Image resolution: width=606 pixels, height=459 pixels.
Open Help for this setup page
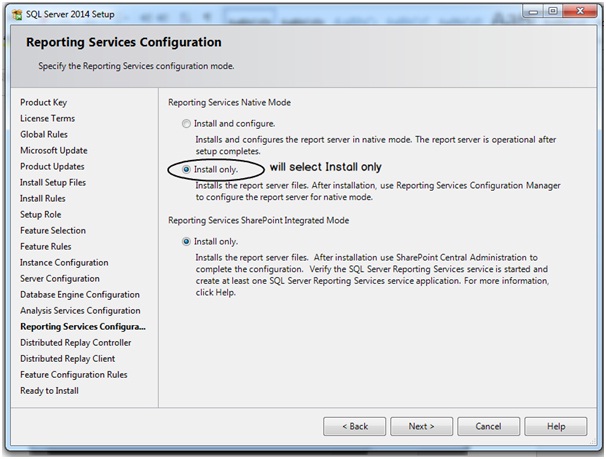click(x=556, y=426)
